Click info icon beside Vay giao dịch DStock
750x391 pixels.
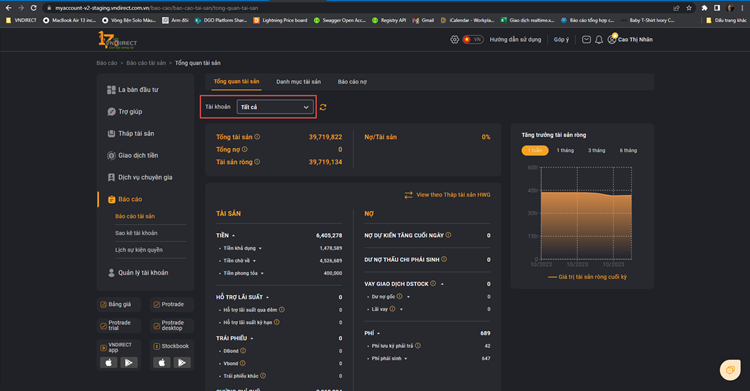tap(433, 283)
